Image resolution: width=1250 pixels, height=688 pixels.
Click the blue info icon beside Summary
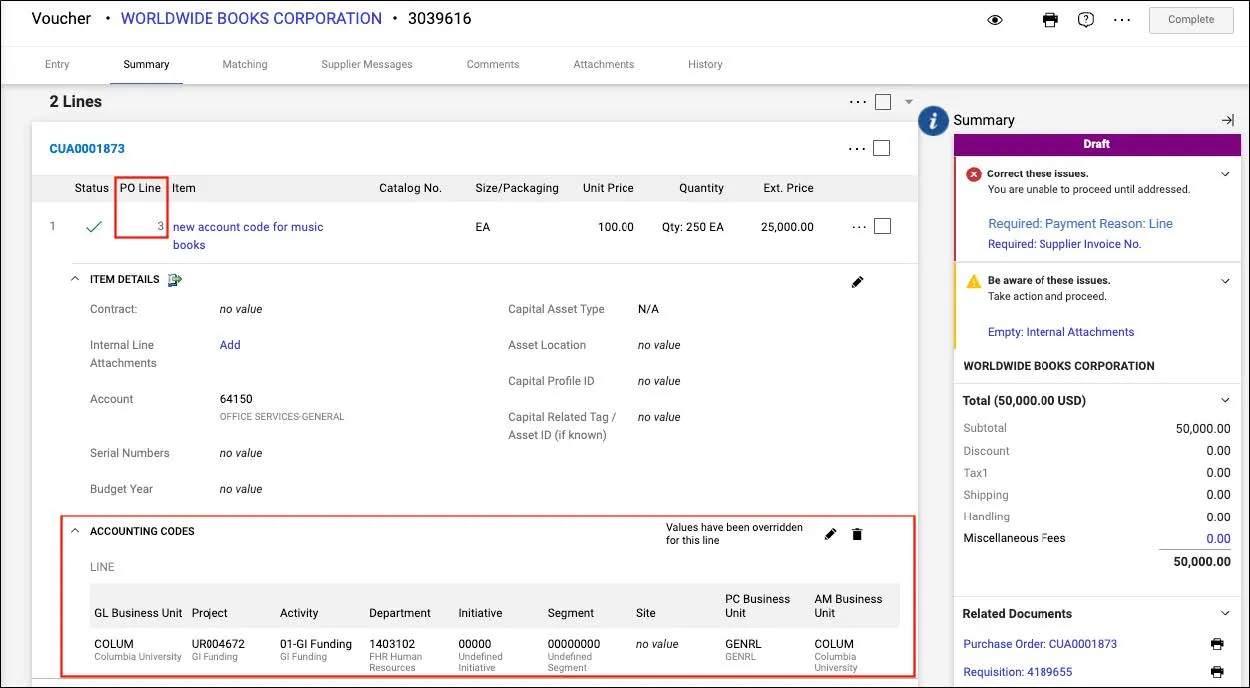pos(933,121)
